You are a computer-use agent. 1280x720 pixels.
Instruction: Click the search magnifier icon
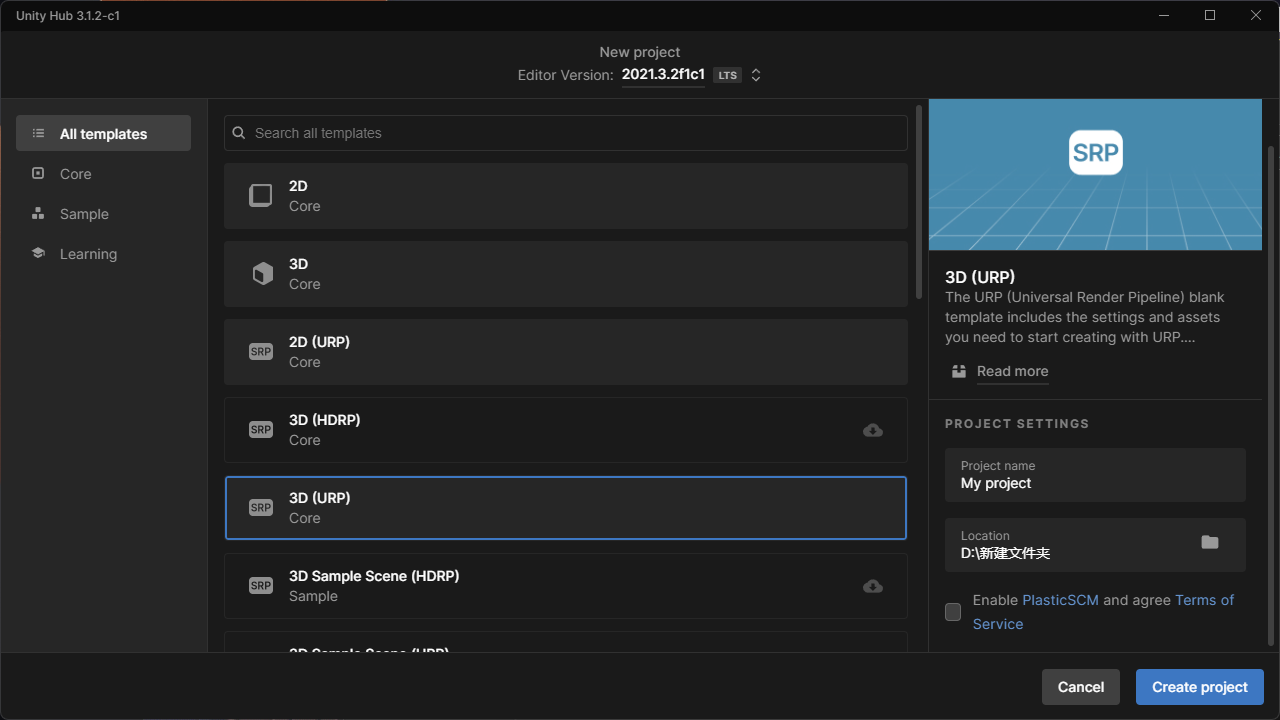[x=239, y=133]
